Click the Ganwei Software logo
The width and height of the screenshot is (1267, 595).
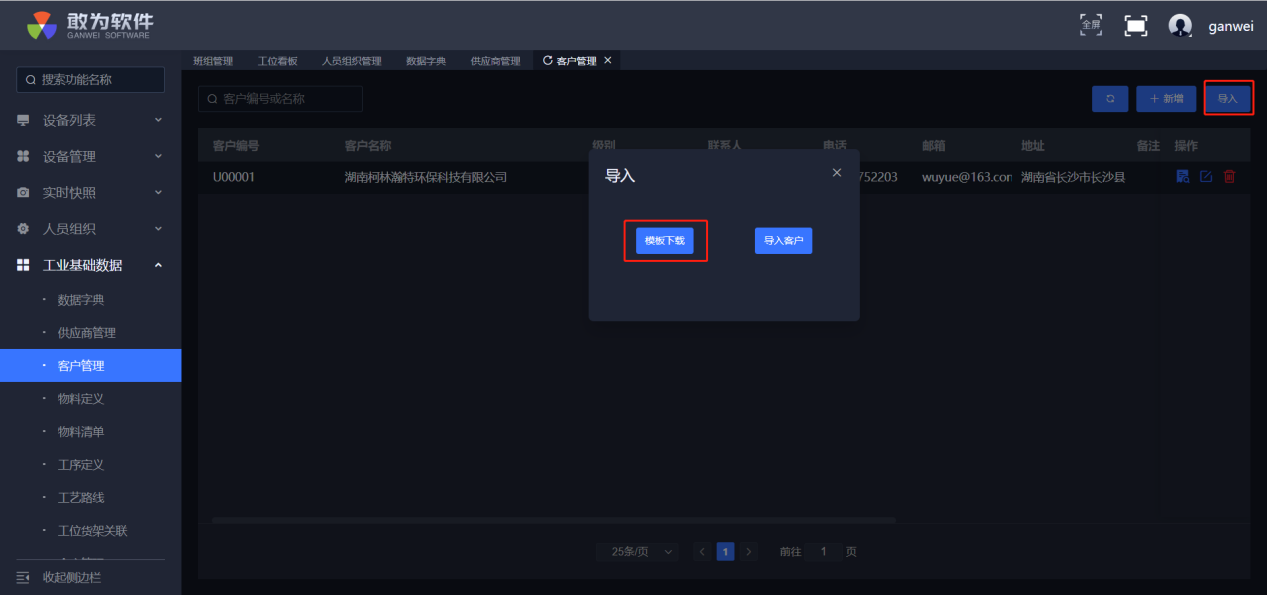[91, 25]
